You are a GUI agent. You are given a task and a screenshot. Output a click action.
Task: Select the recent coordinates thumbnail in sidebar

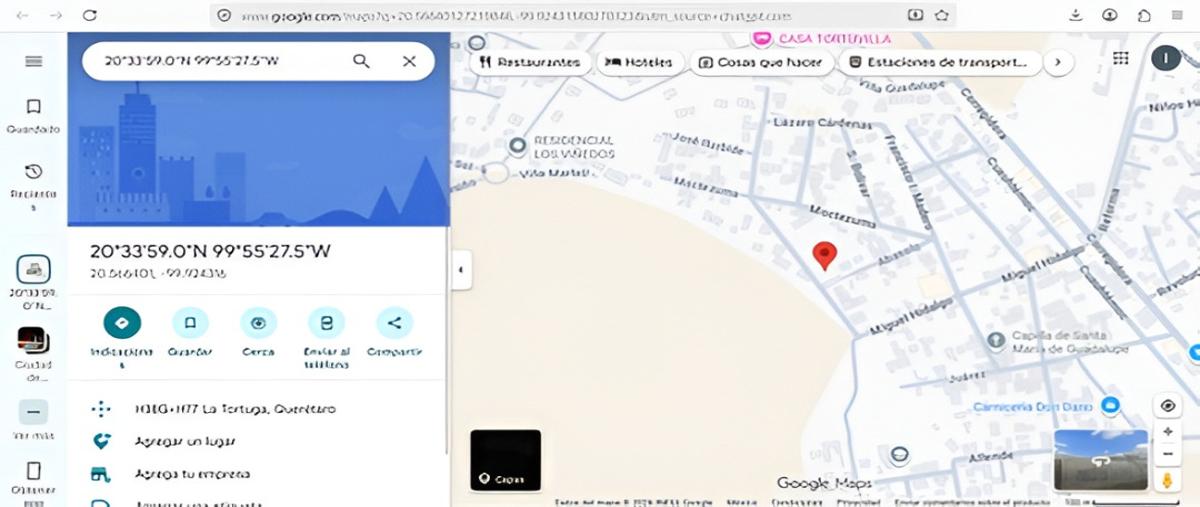pyautogui.click(x=34, y=270)
